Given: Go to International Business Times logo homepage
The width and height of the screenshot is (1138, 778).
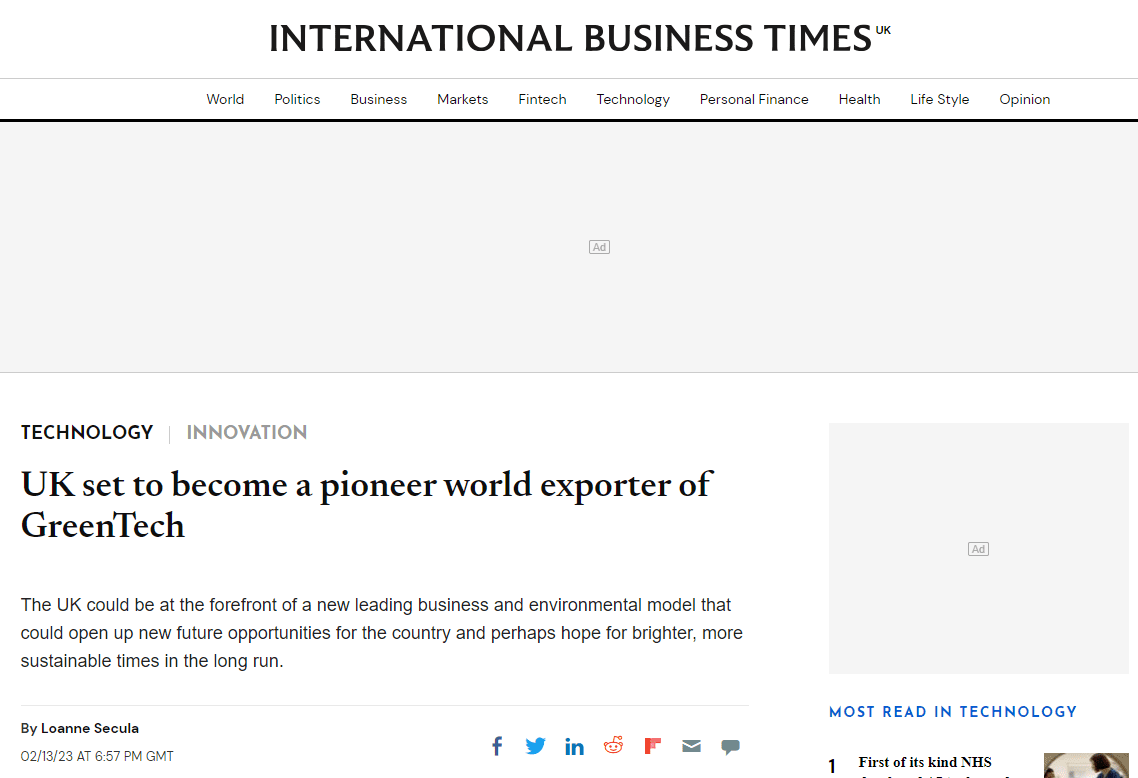Looking at the screenshot, I should click(x=579, y=38).
